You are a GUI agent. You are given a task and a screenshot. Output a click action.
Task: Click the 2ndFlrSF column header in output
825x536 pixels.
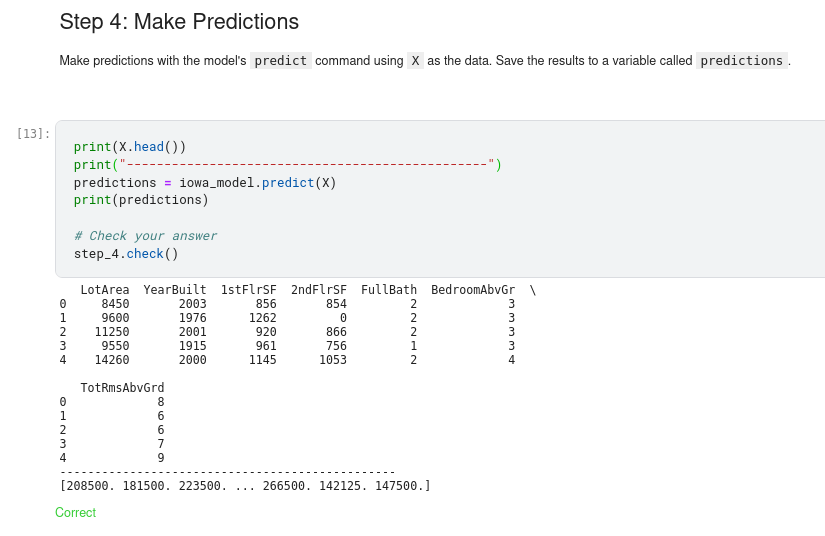pyautogui.click(x=318, y=290)
